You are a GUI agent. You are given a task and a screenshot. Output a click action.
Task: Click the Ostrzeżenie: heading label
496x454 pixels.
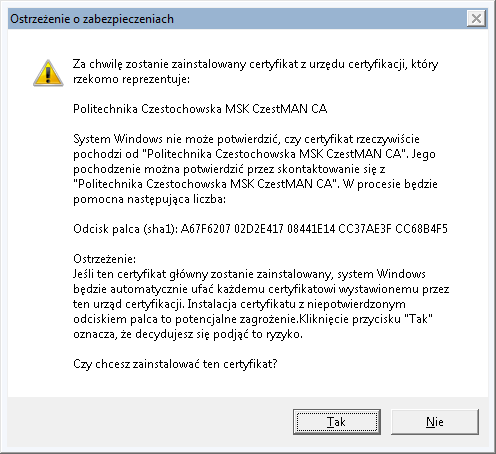tap(104, 259)
